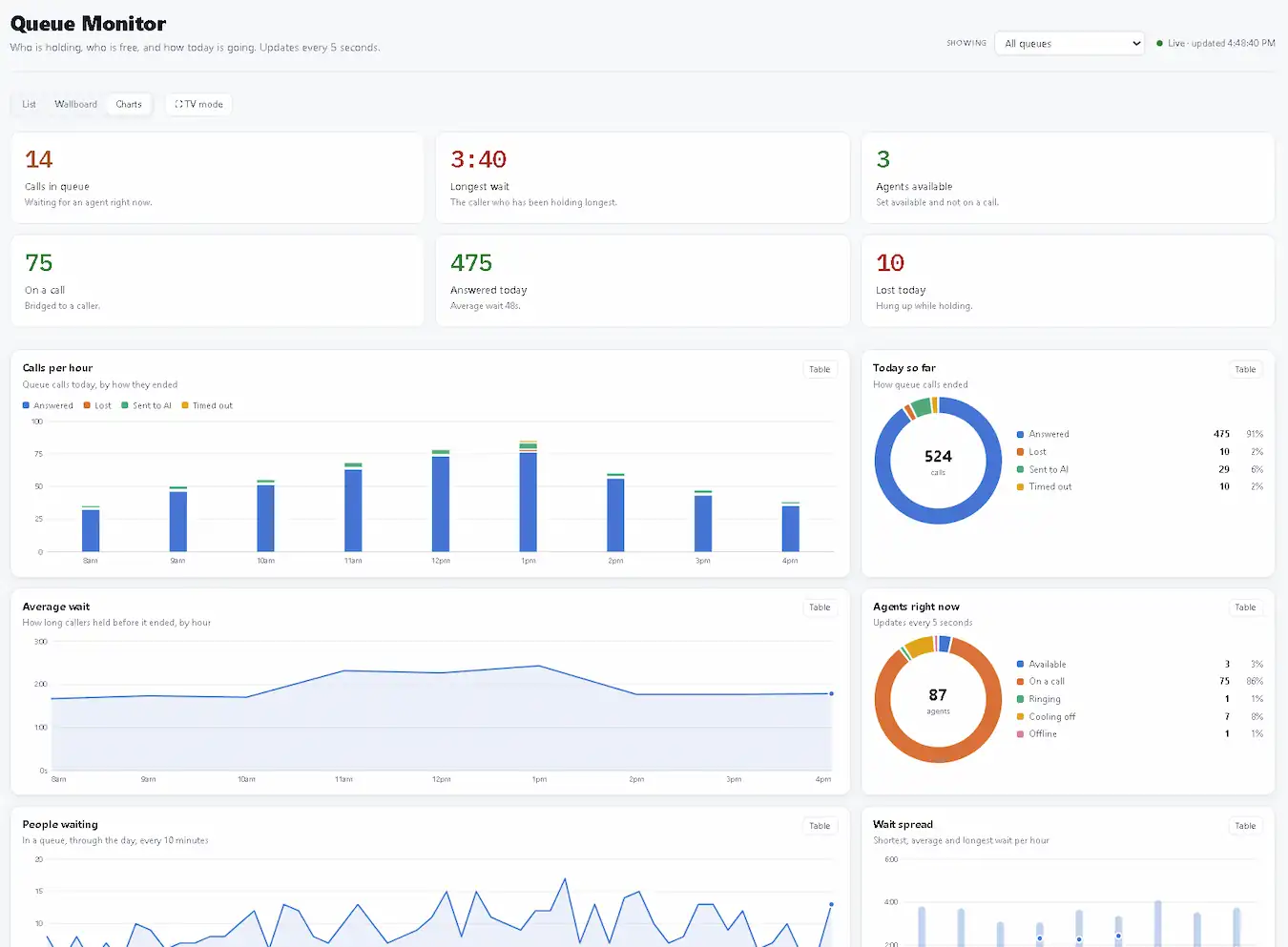The height and width of the screenshot is (947, 1288).
Task: Click the green Live status dot
Action: [1159, 43]
